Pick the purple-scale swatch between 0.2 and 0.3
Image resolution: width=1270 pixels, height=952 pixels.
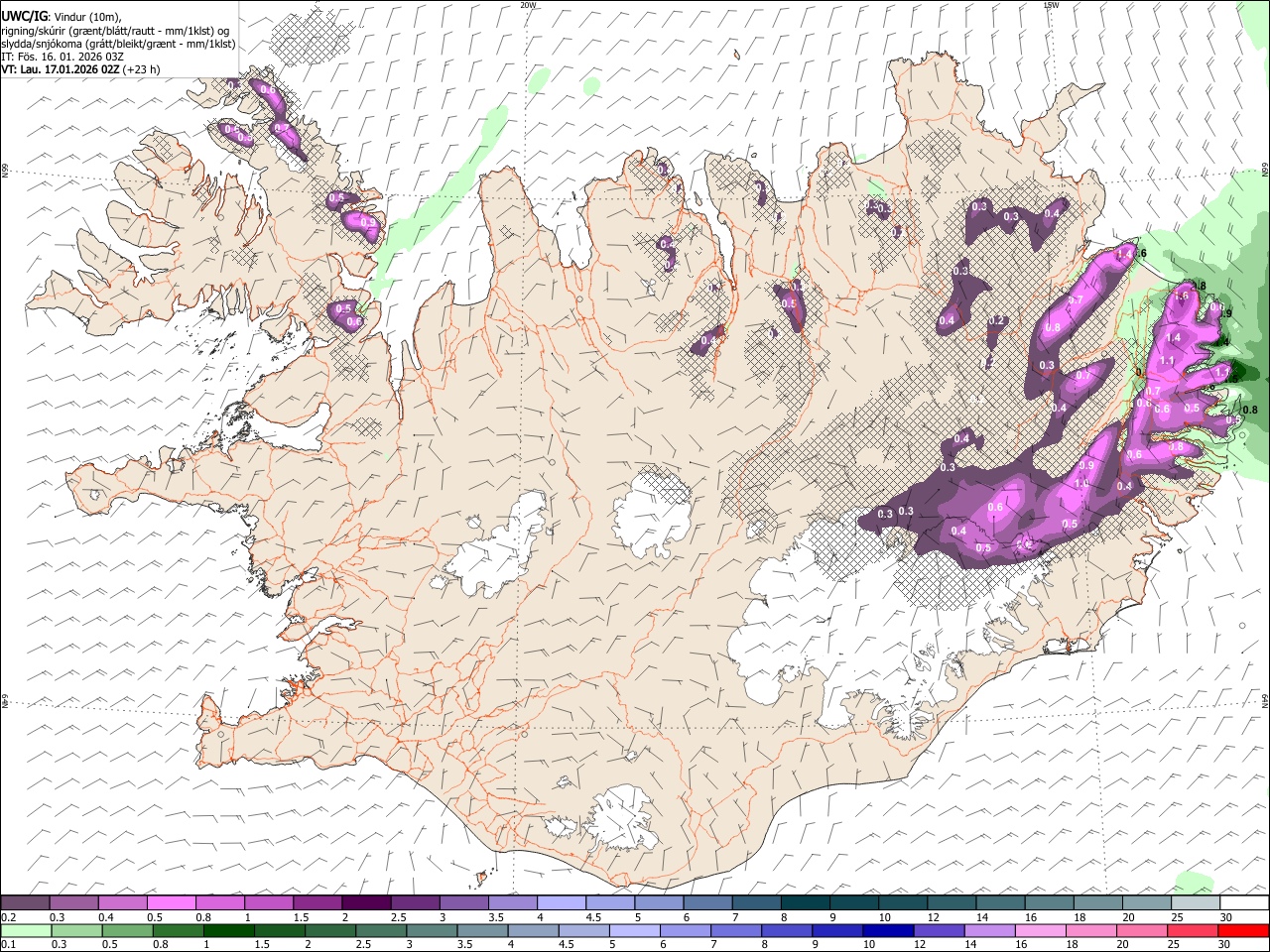[x=25, y=902]
